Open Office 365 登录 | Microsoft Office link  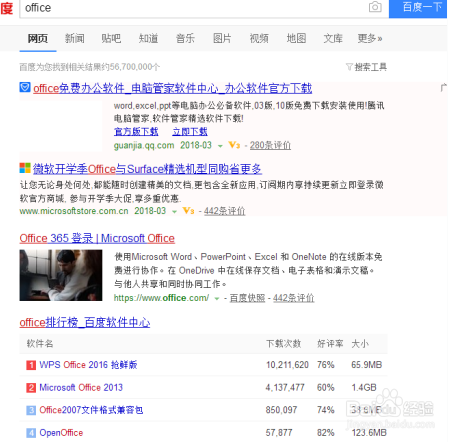[x=97, y=238]
